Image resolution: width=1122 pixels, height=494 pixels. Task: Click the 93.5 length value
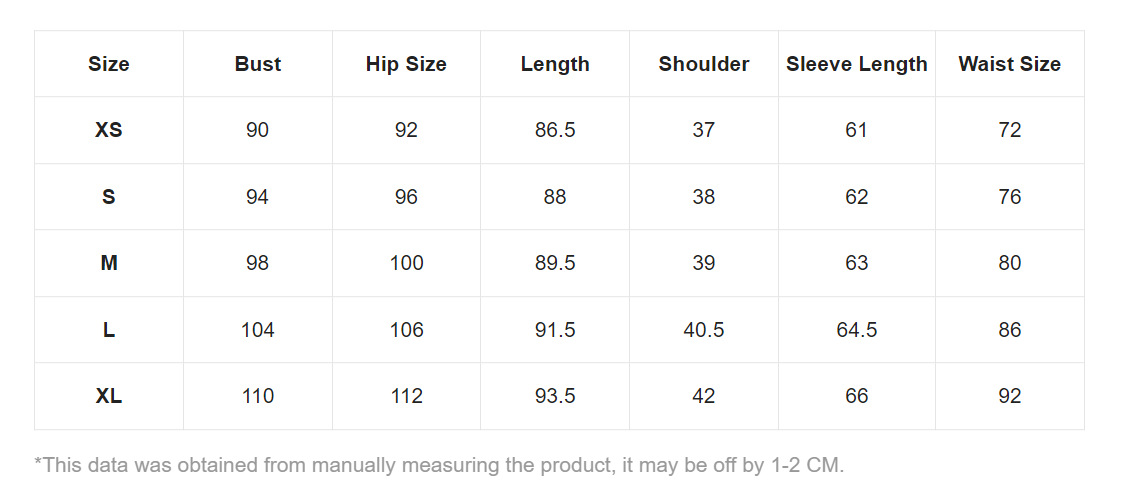(x=555, y=396)
